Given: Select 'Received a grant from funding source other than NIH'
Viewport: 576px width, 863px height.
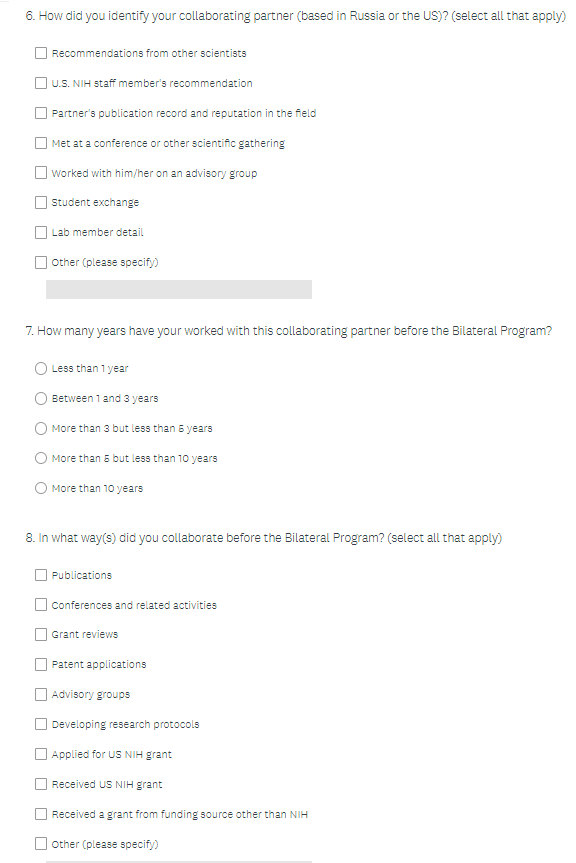Looking at the screenshot, I should [41, 813].
